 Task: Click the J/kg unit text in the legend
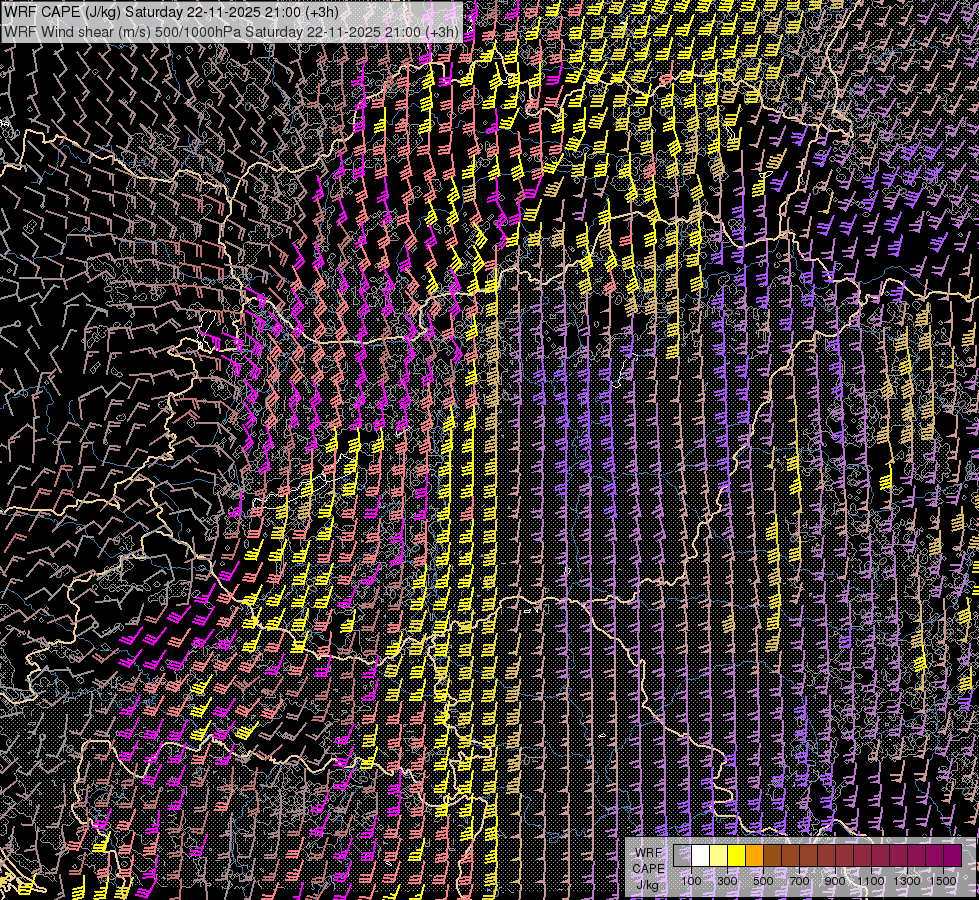pyautogui.click(x=648, y=884)
